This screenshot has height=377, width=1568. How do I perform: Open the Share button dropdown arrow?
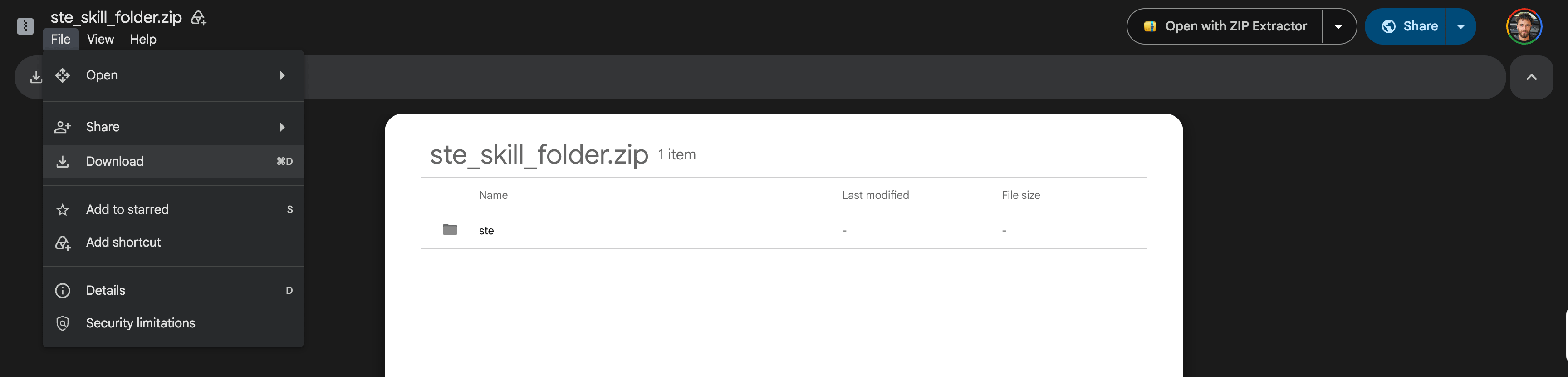(1461, 26)
